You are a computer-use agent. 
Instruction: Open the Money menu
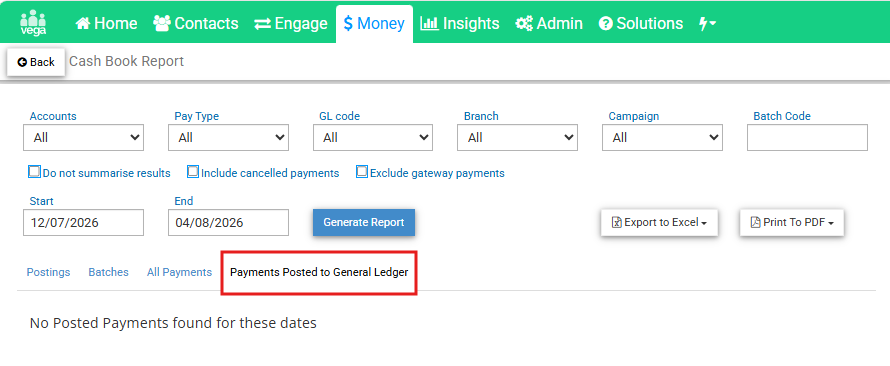pos(374,23)
